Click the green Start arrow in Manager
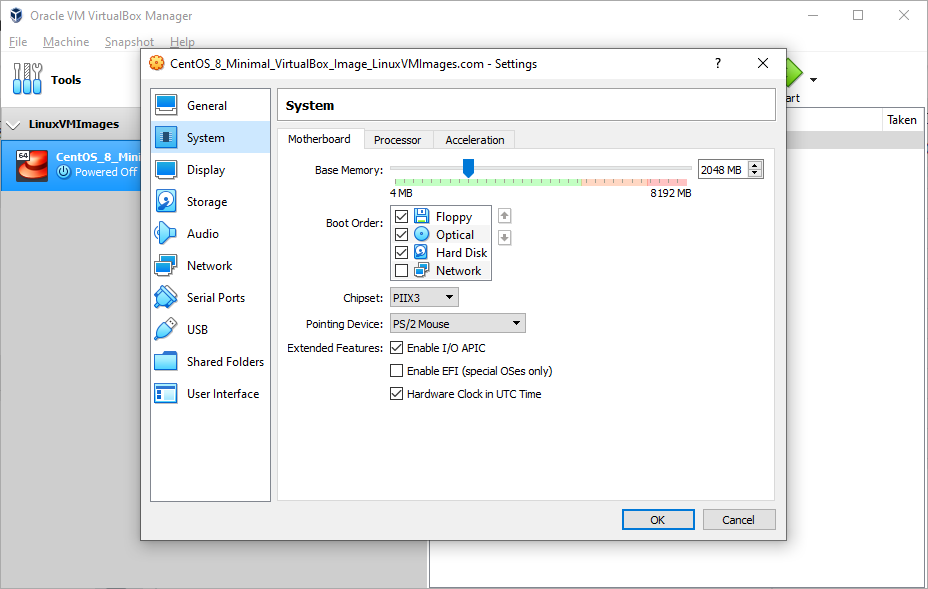928x589 pixels. (794, 73)
